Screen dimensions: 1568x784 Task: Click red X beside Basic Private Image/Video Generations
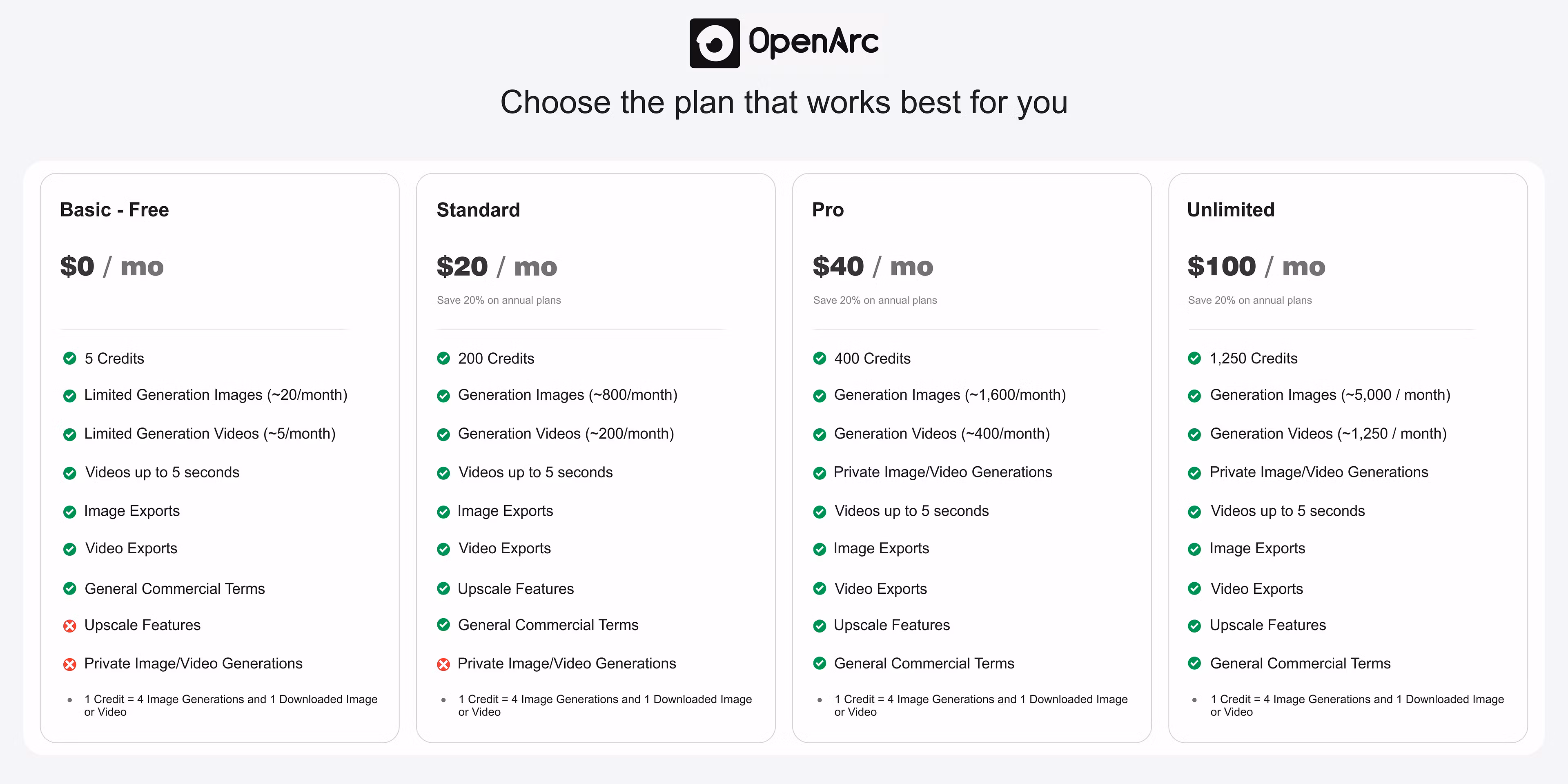[70, 664]
